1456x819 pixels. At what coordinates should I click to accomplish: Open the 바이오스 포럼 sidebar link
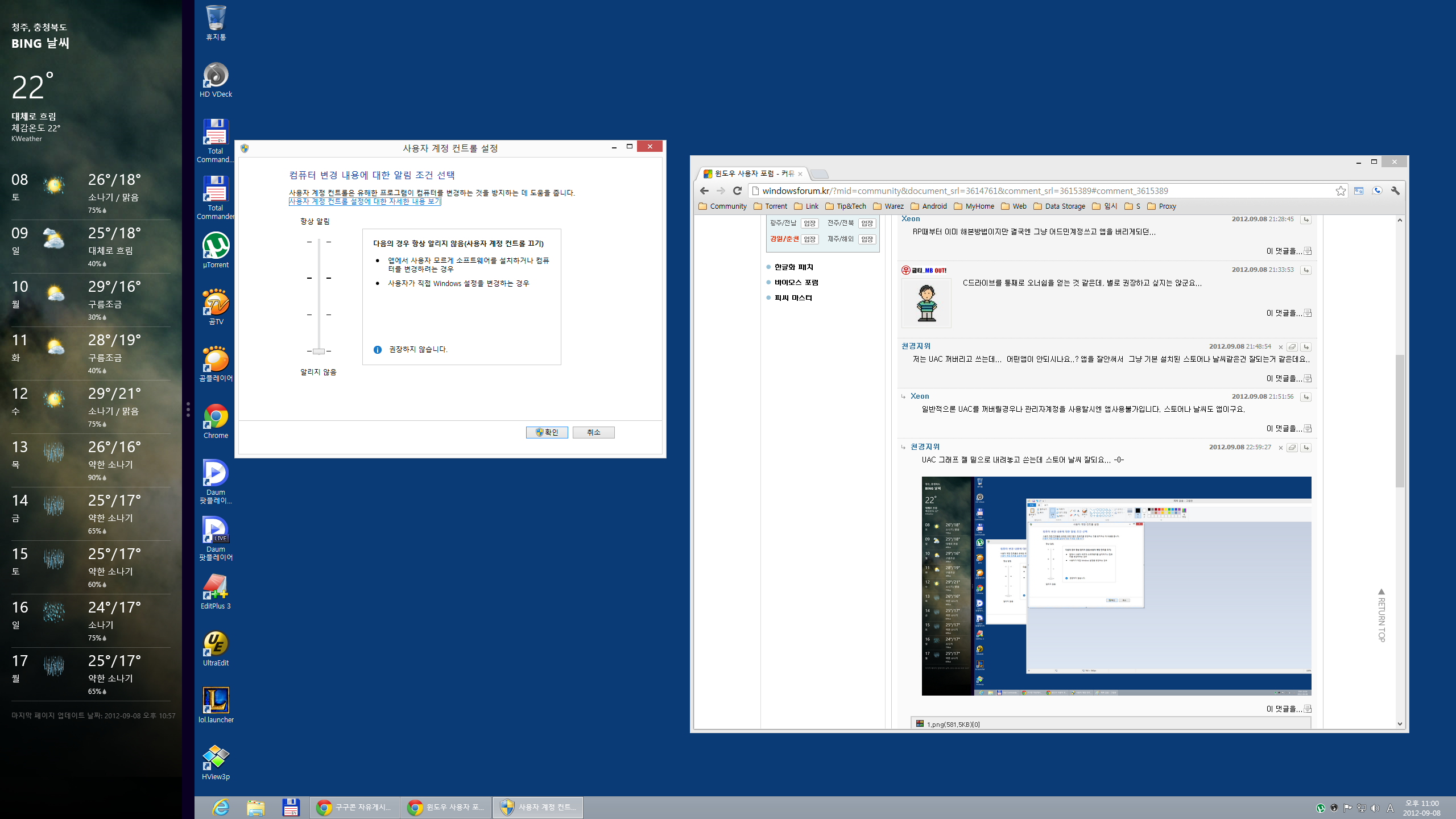(x=796, y=283)
